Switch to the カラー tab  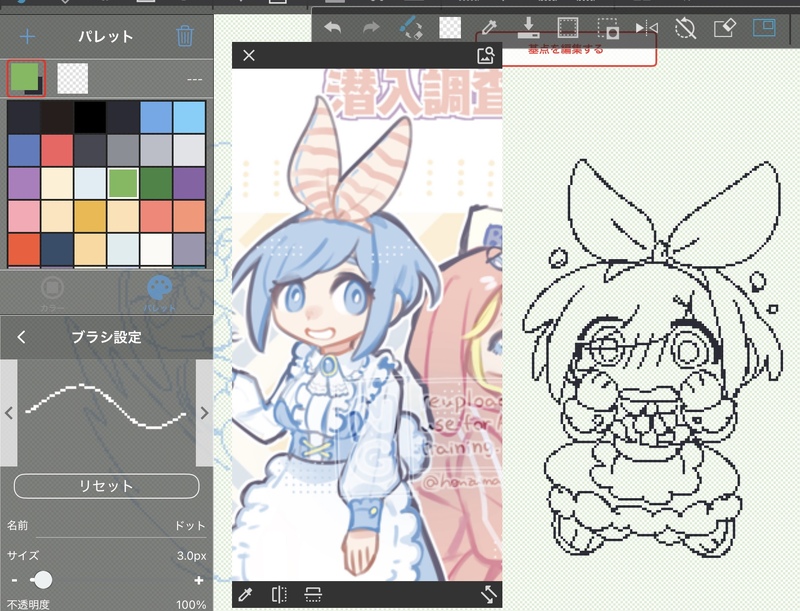pyautogui.click(x=52, y=294)
